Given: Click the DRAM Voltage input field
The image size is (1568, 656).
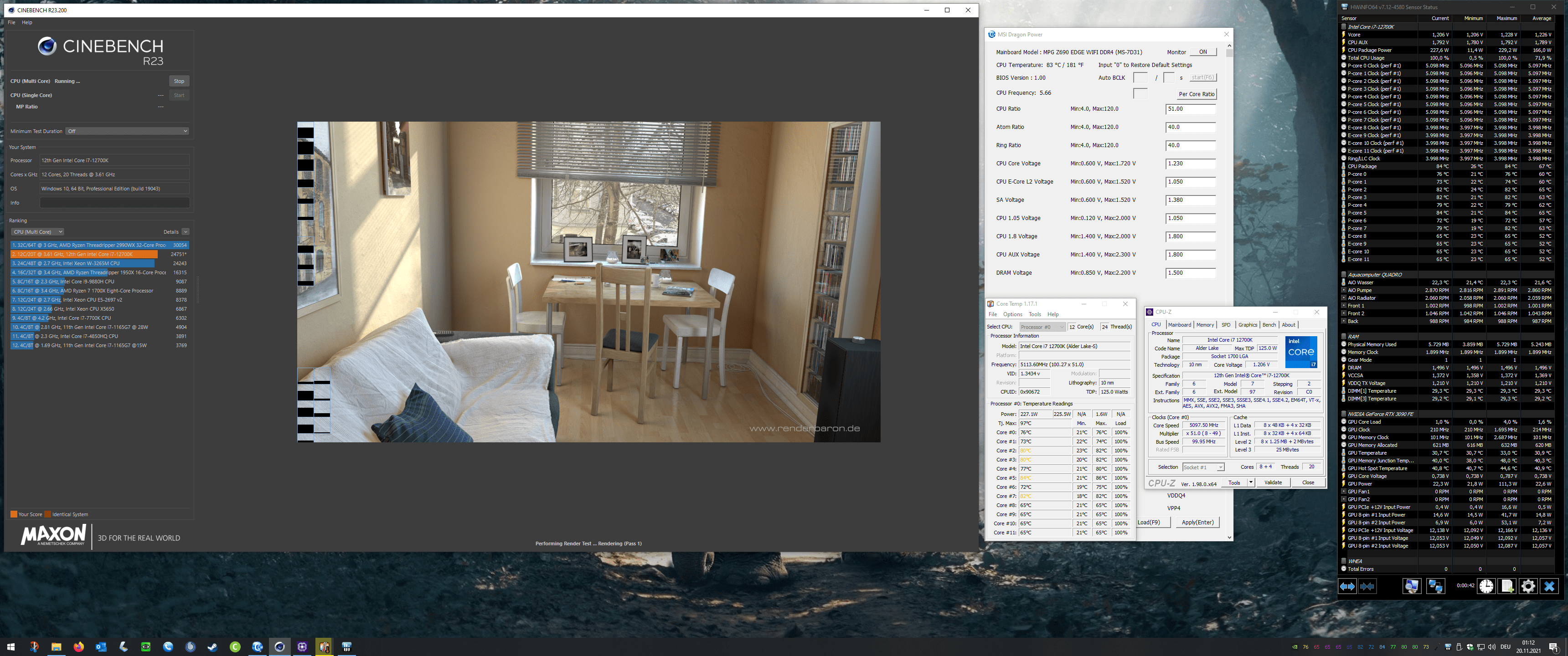Looking at the screenshot, I should (x=1190, y=273).
